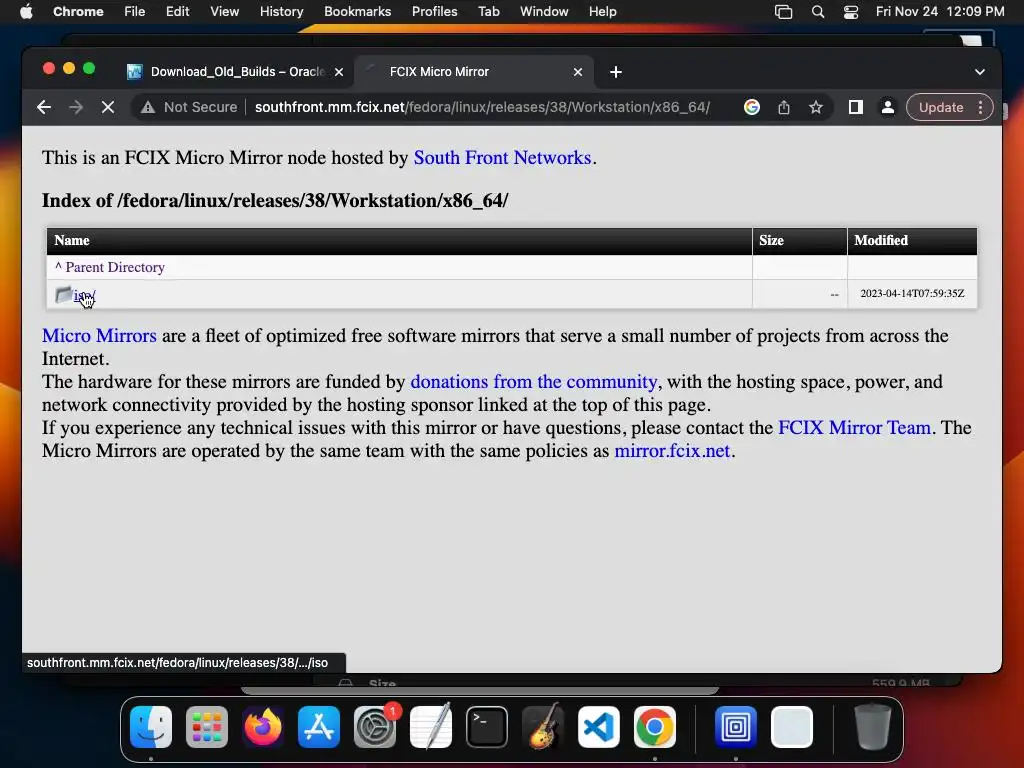Go back using the browser back arrow
This screenshot has width=1024, height=768.
(x=44, y=107)
